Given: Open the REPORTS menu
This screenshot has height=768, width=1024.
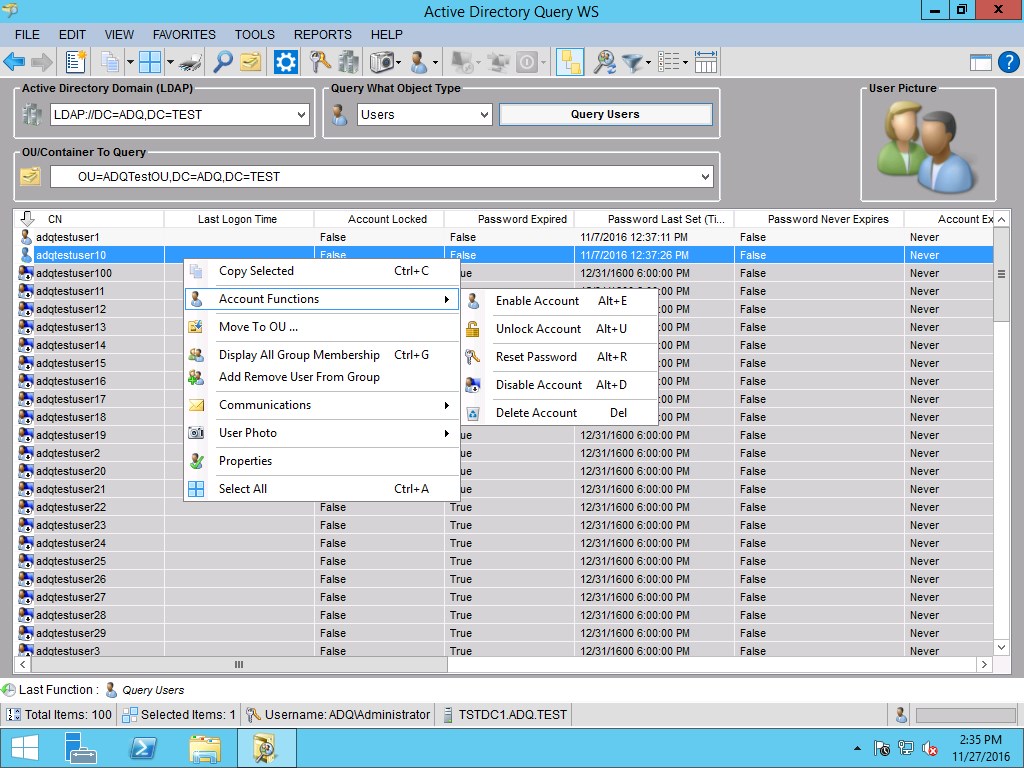Looking at the screenshot, I should (323, 35).
